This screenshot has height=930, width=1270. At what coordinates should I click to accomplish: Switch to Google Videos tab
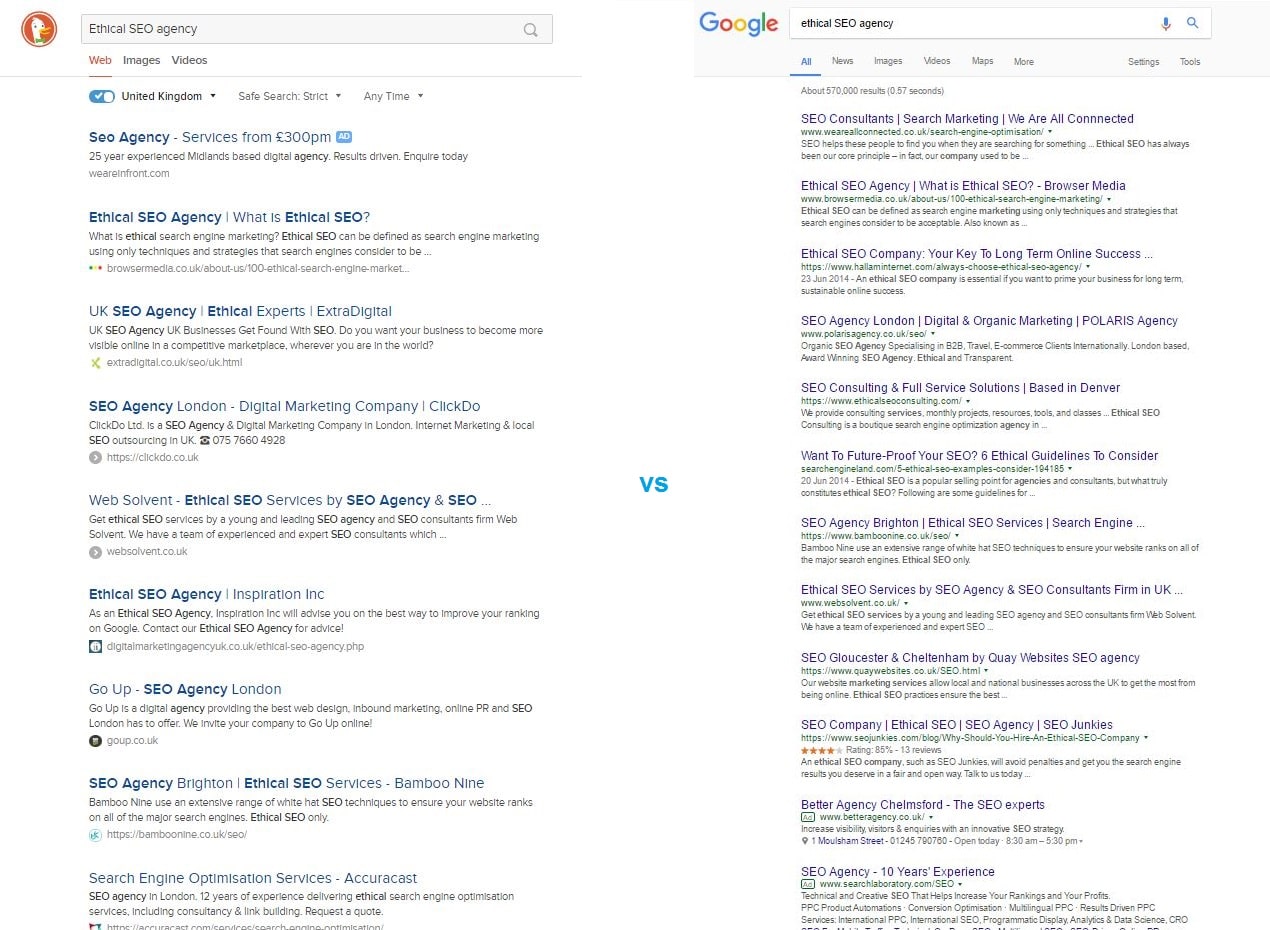coord(937,61)
